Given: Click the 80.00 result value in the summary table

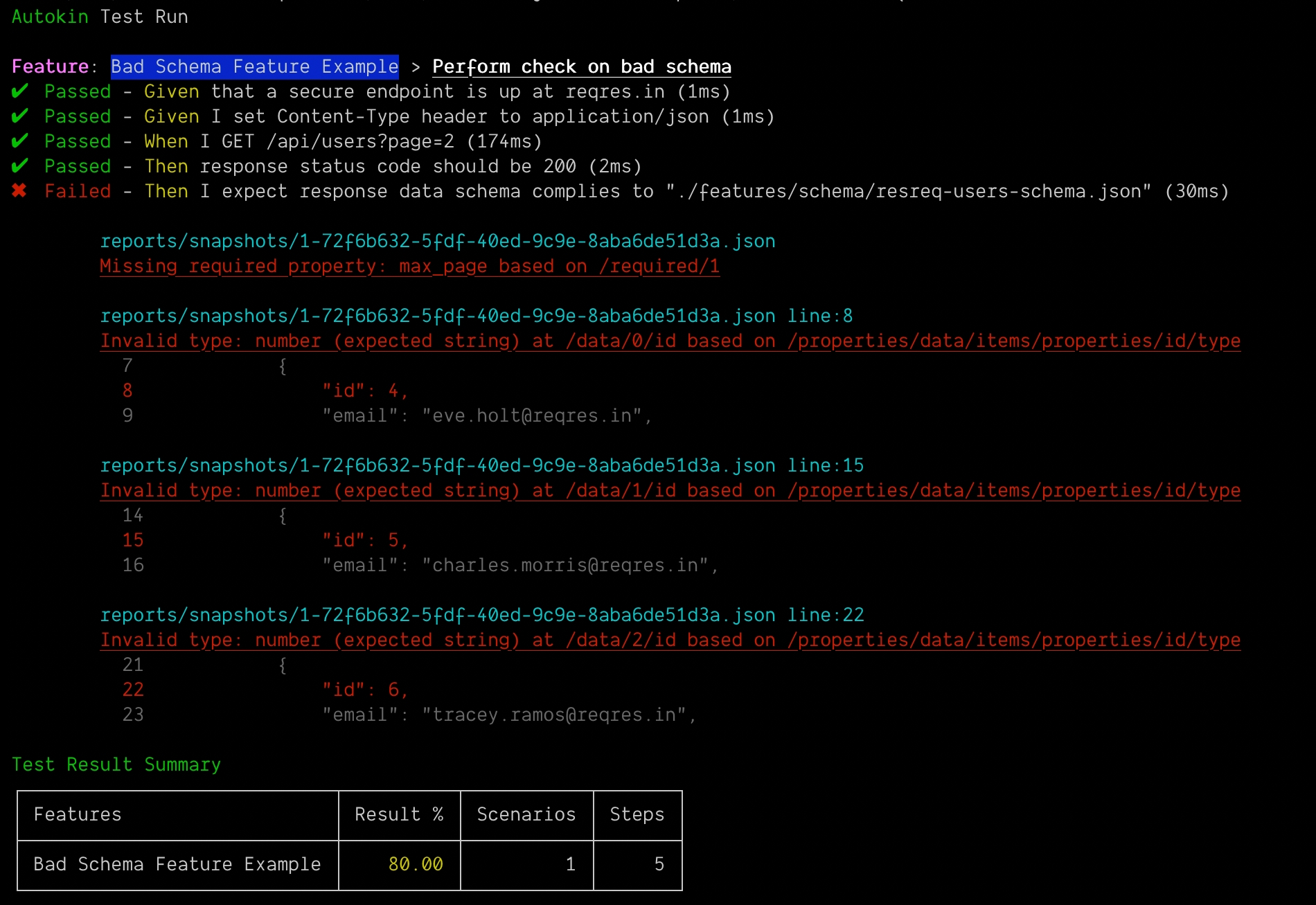Looking at the screenshot, I should pos(416,865).
